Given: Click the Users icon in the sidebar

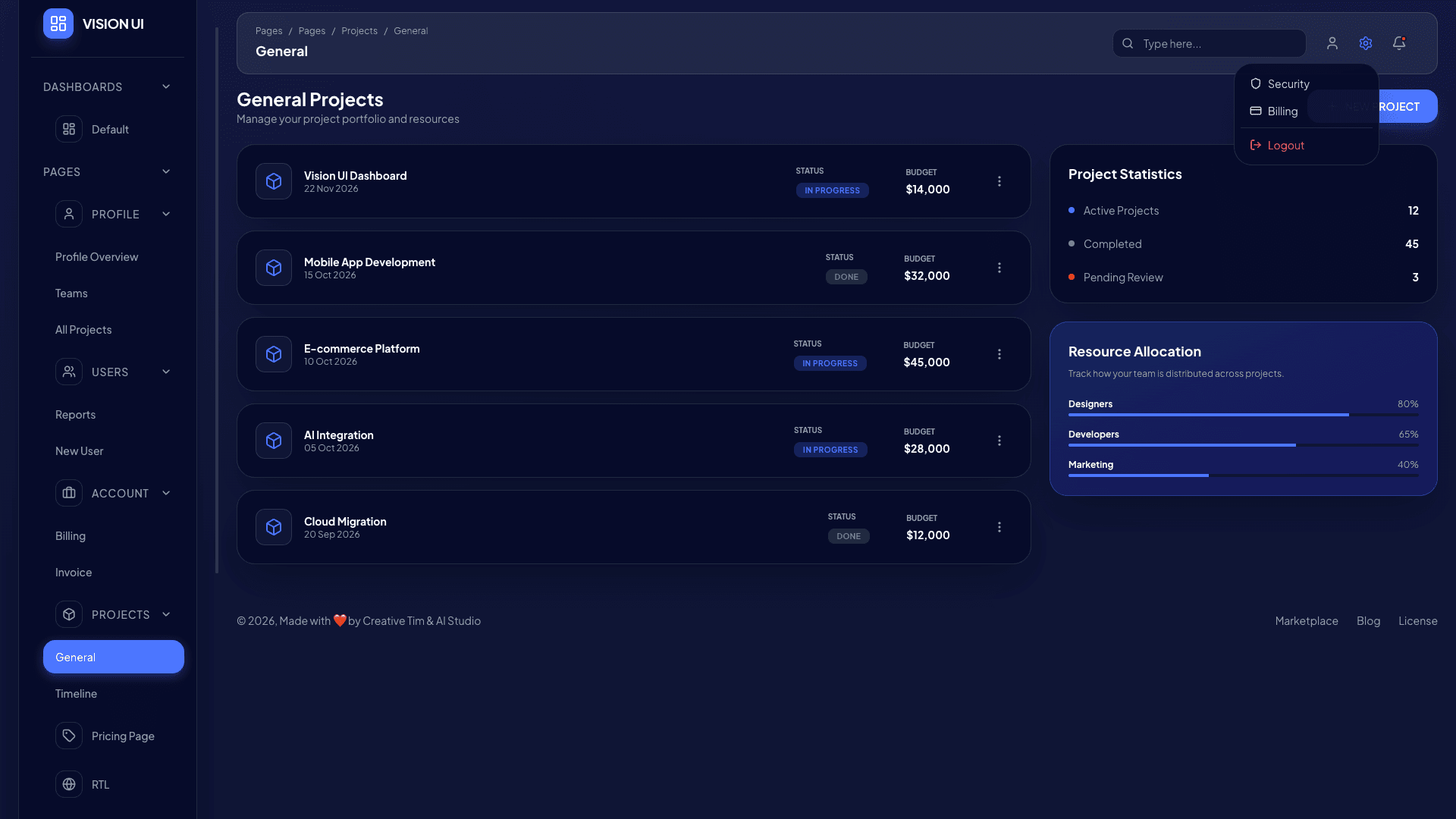Looking at the screenshot, I should tap(68, 372).
